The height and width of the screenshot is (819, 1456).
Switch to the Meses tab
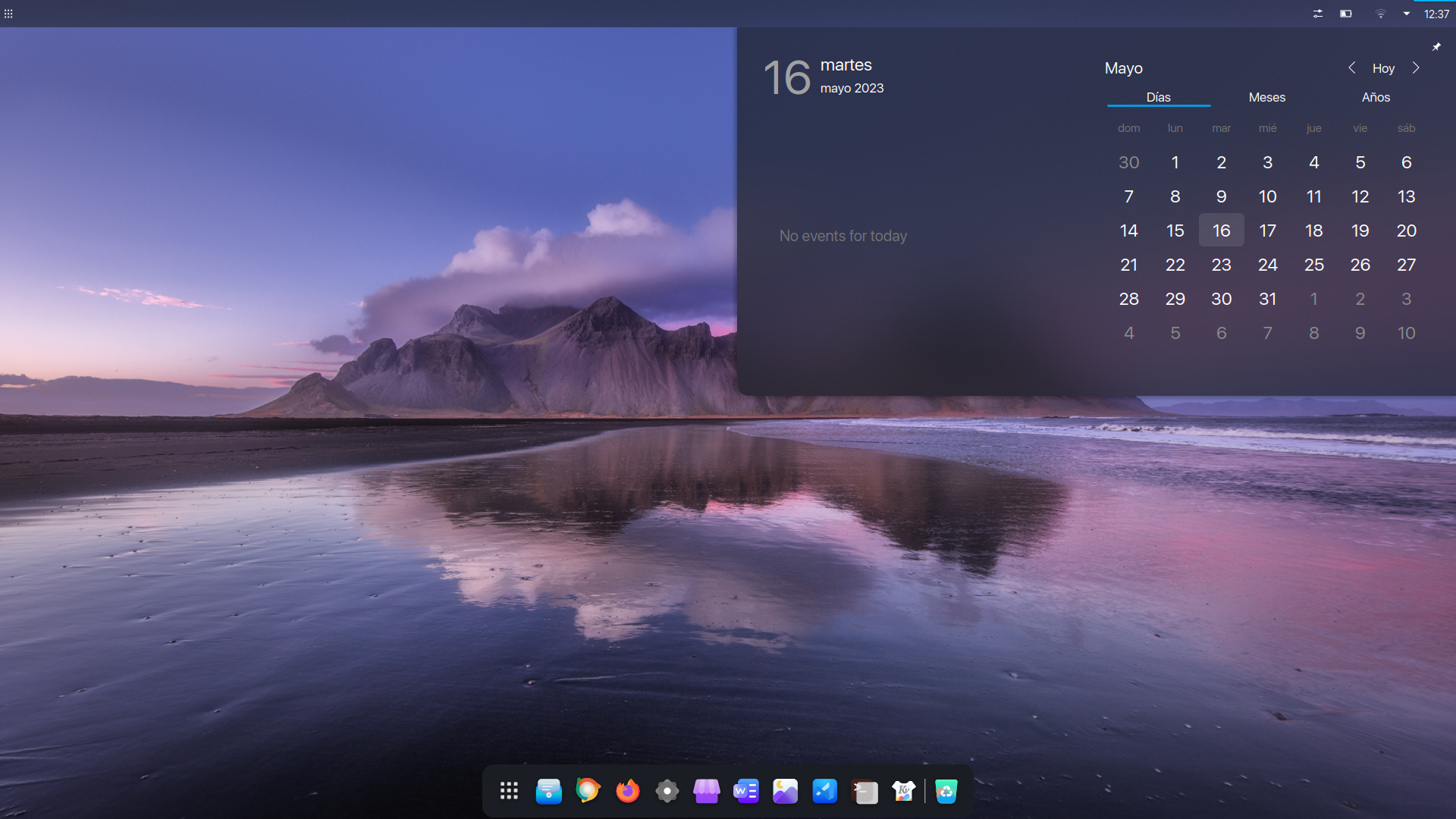pos(1266,97)
